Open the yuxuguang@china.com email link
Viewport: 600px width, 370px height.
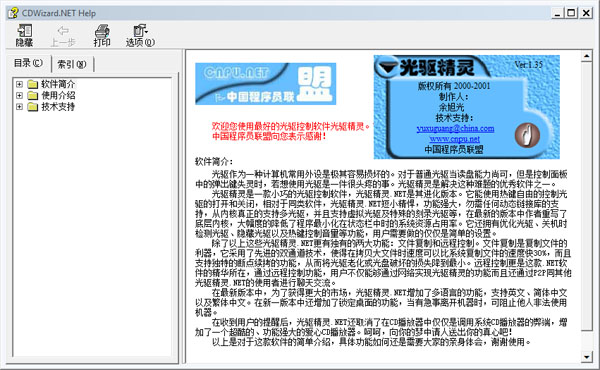[x=455, y=129]
